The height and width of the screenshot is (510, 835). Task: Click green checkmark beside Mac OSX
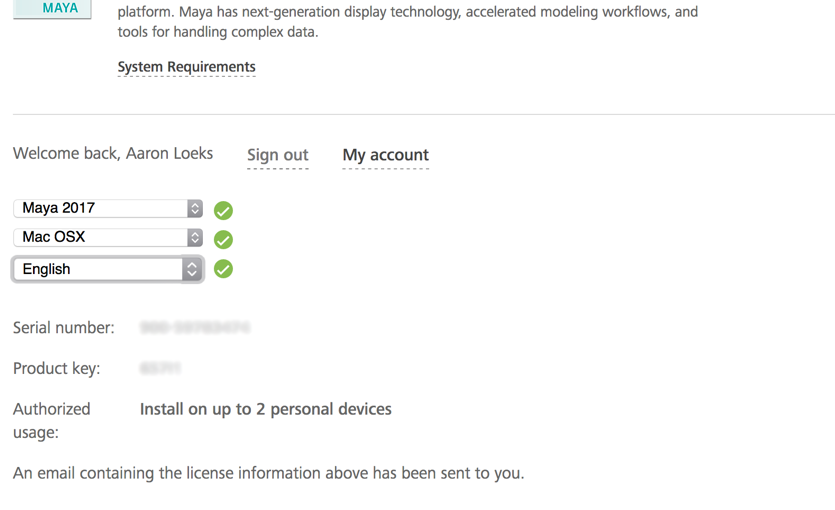point(223,240)
